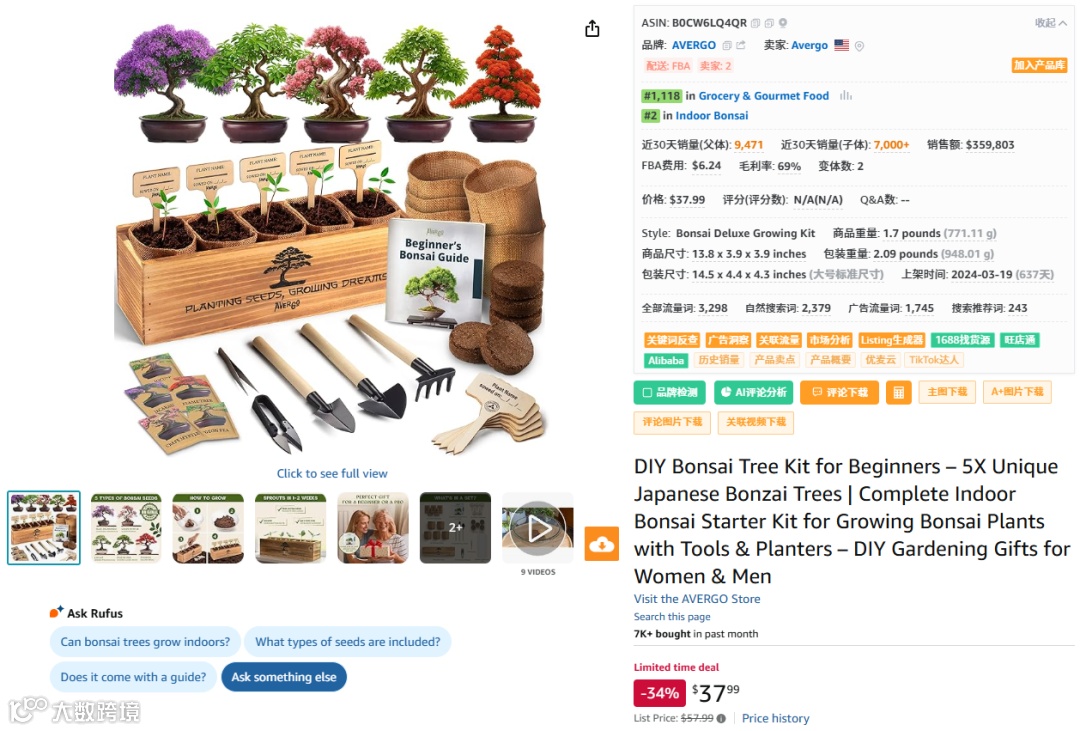Image resolution: width=1080 pixels, height=731 pixels.
Task: Click 加入产品库 add to product library
Action: coord(1039,65)
